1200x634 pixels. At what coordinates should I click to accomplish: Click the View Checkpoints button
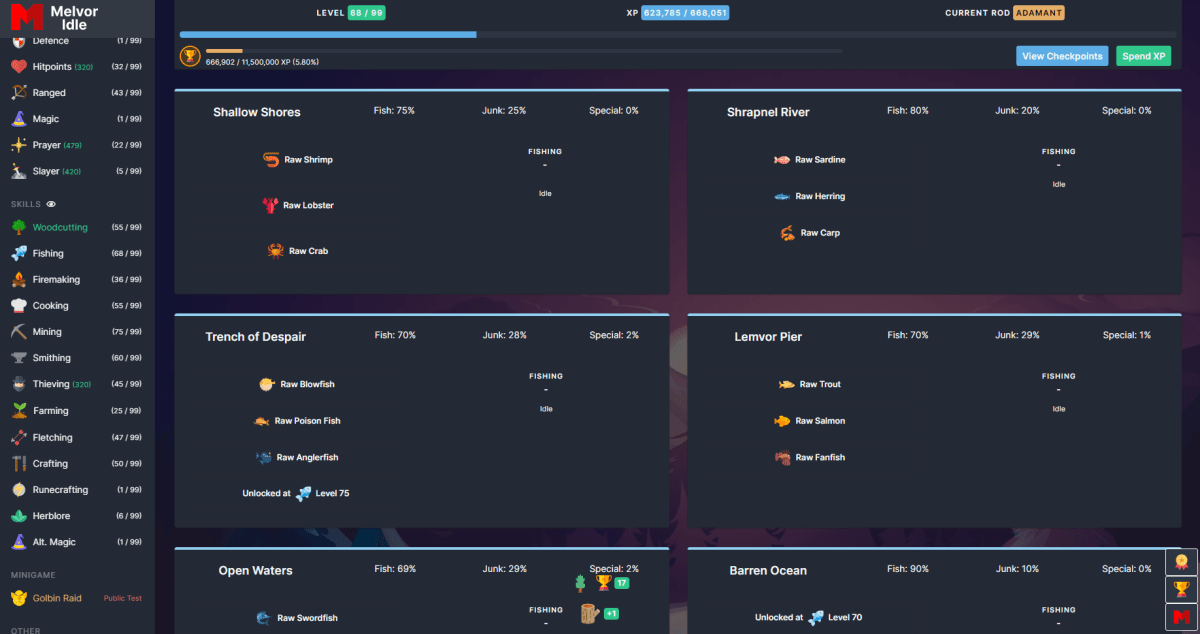coord(1062,57)
